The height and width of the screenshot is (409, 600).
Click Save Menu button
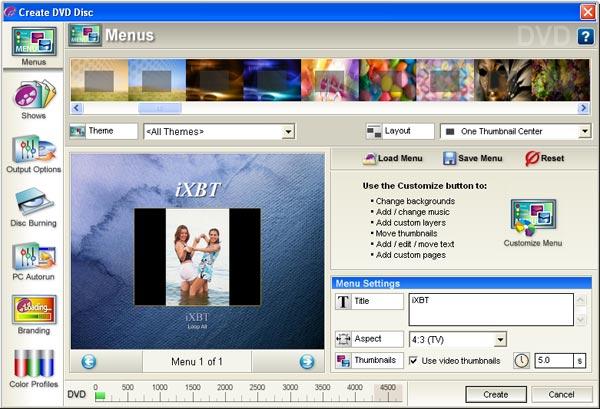click(473, 158)
